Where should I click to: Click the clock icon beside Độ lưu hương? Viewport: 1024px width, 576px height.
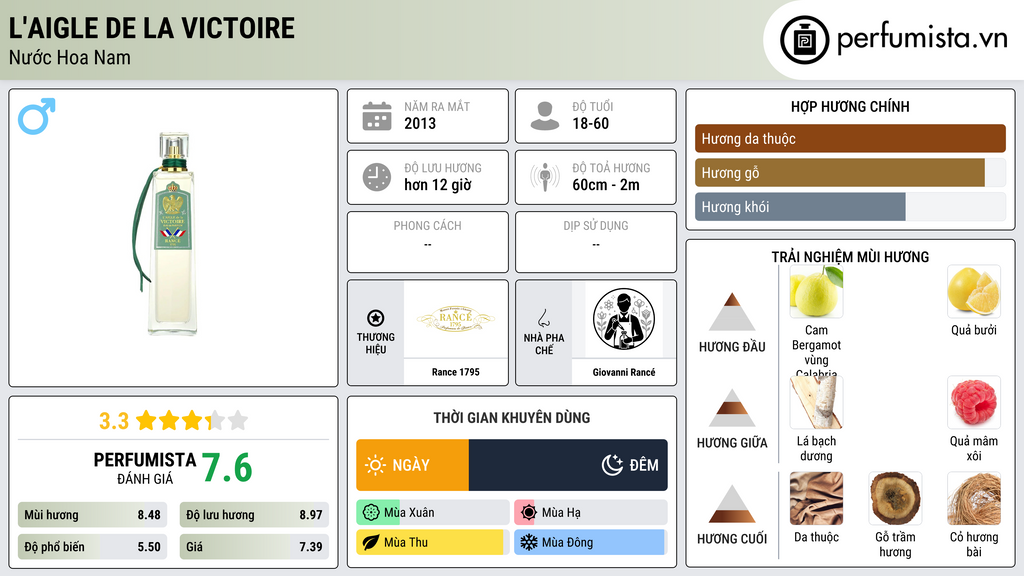(x=377, y=177)
